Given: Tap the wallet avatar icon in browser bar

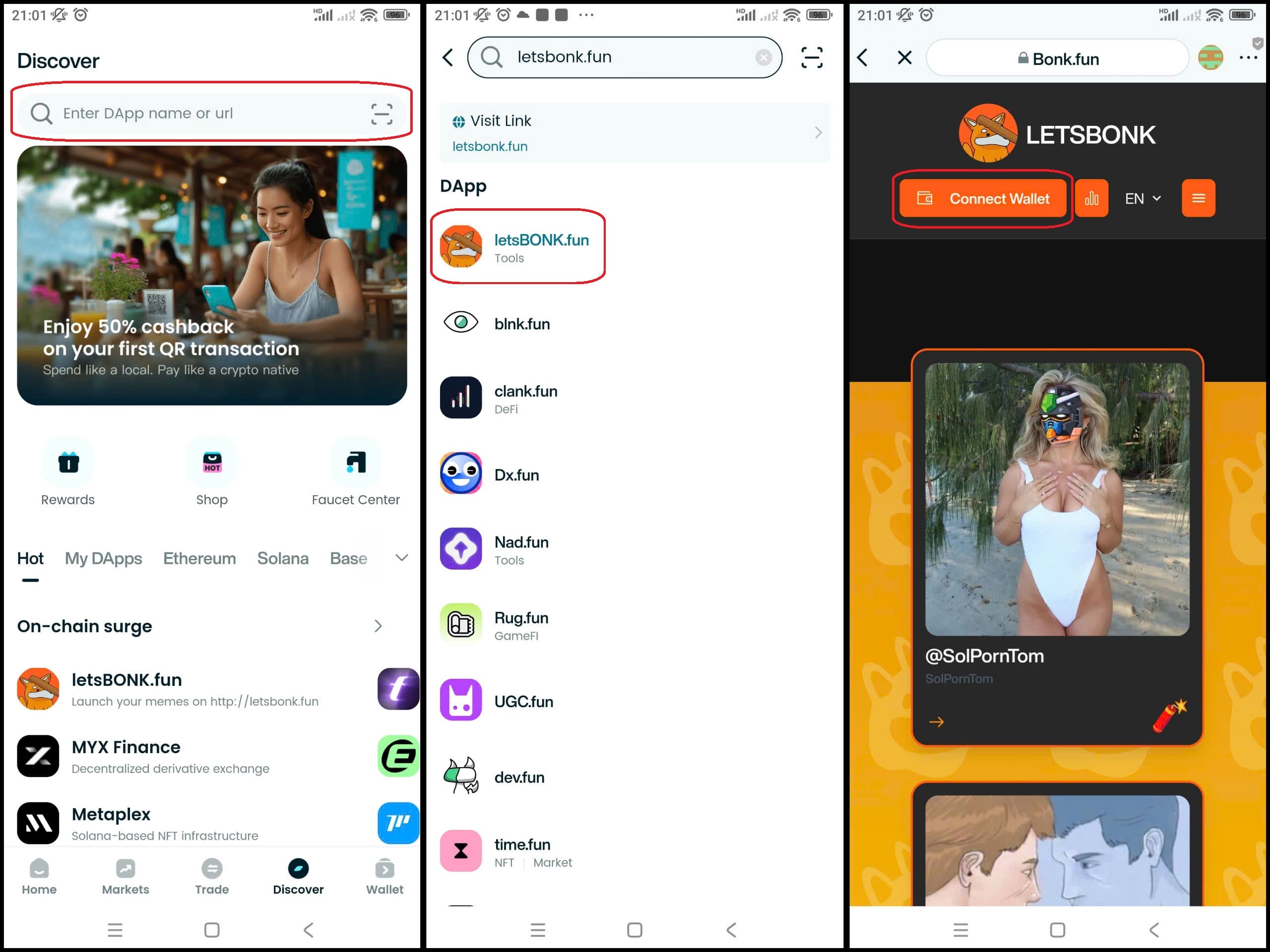Looking at the screenshot, I should (1210, 58).
